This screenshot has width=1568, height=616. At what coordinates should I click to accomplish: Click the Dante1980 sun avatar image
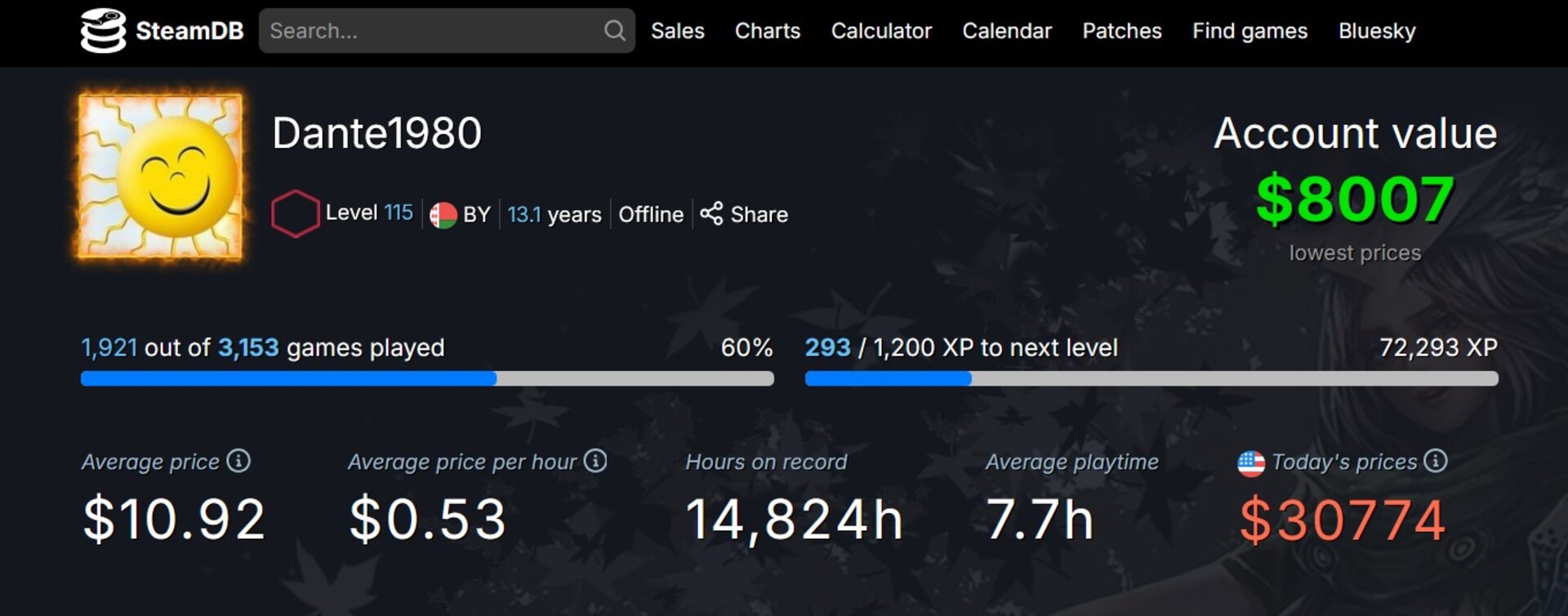point(160,176)
